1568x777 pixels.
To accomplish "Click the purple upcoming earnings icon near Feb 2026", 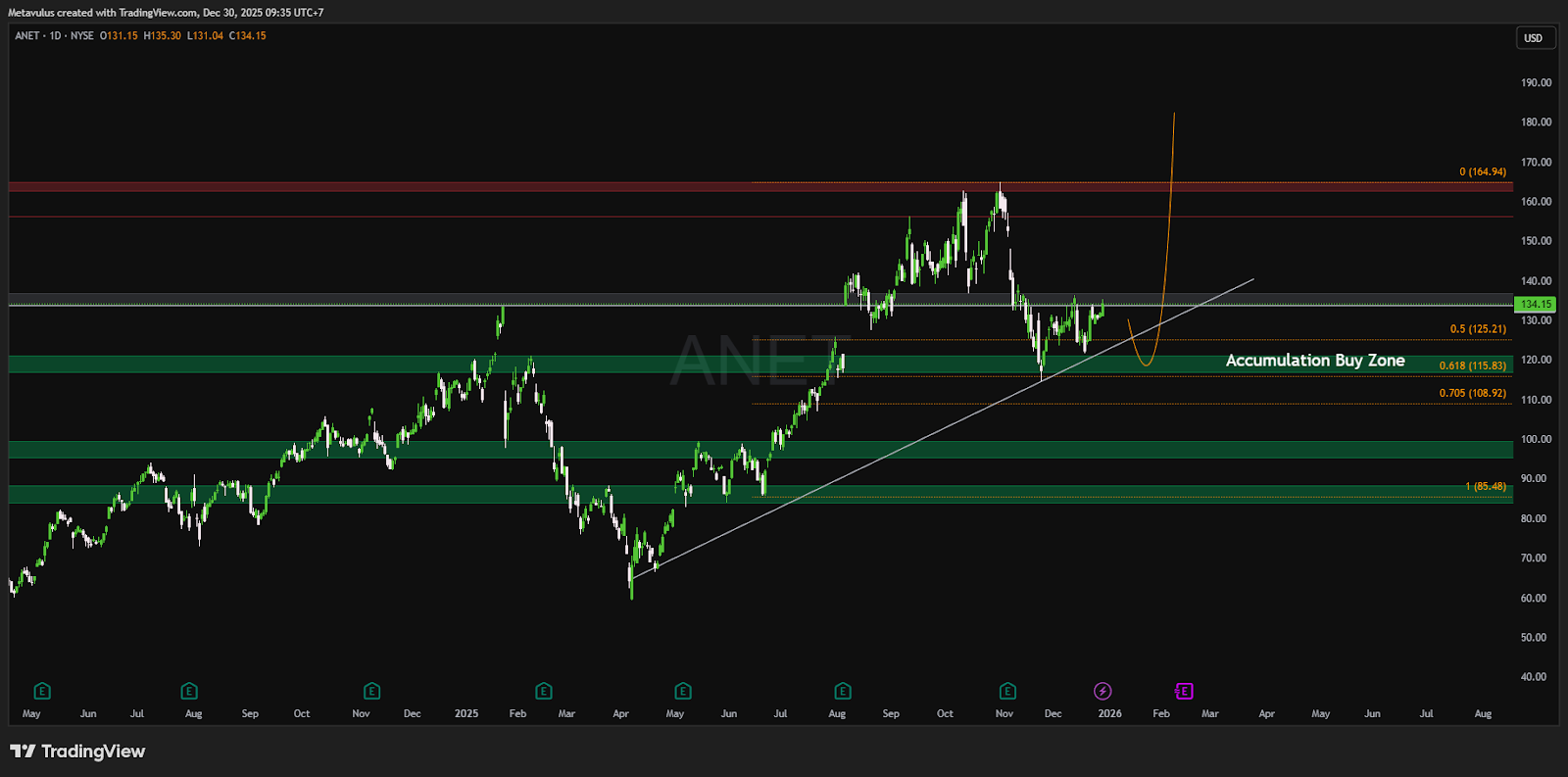I will click(x=1184, y=691).
